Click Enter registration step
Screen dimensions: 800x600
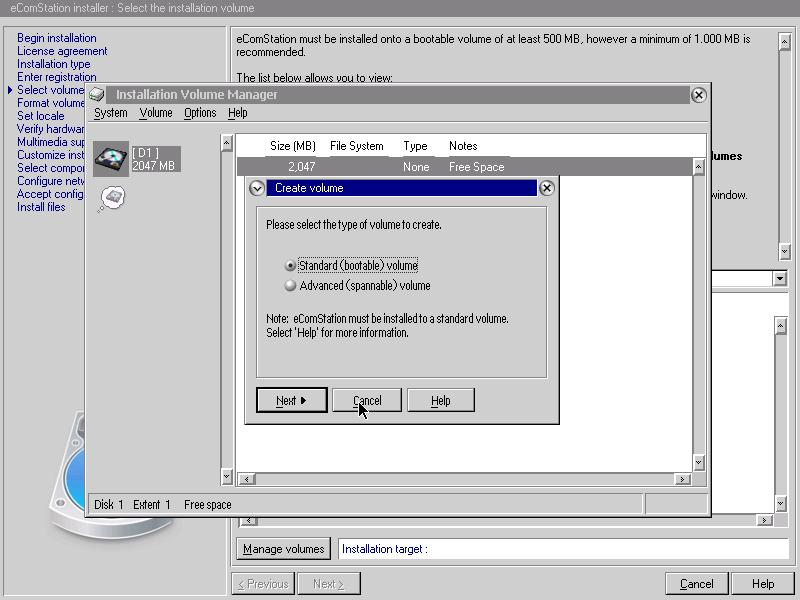[x=57, y=77]
